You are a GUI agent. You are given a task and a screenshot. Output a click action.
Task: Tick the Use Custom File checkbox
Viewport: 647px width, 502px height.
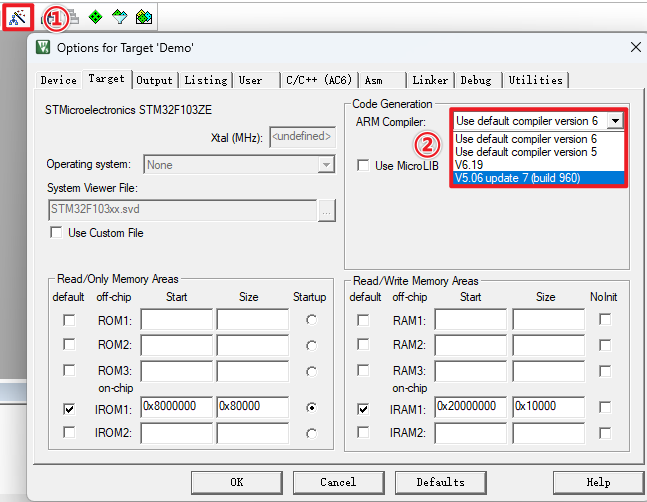57,233
